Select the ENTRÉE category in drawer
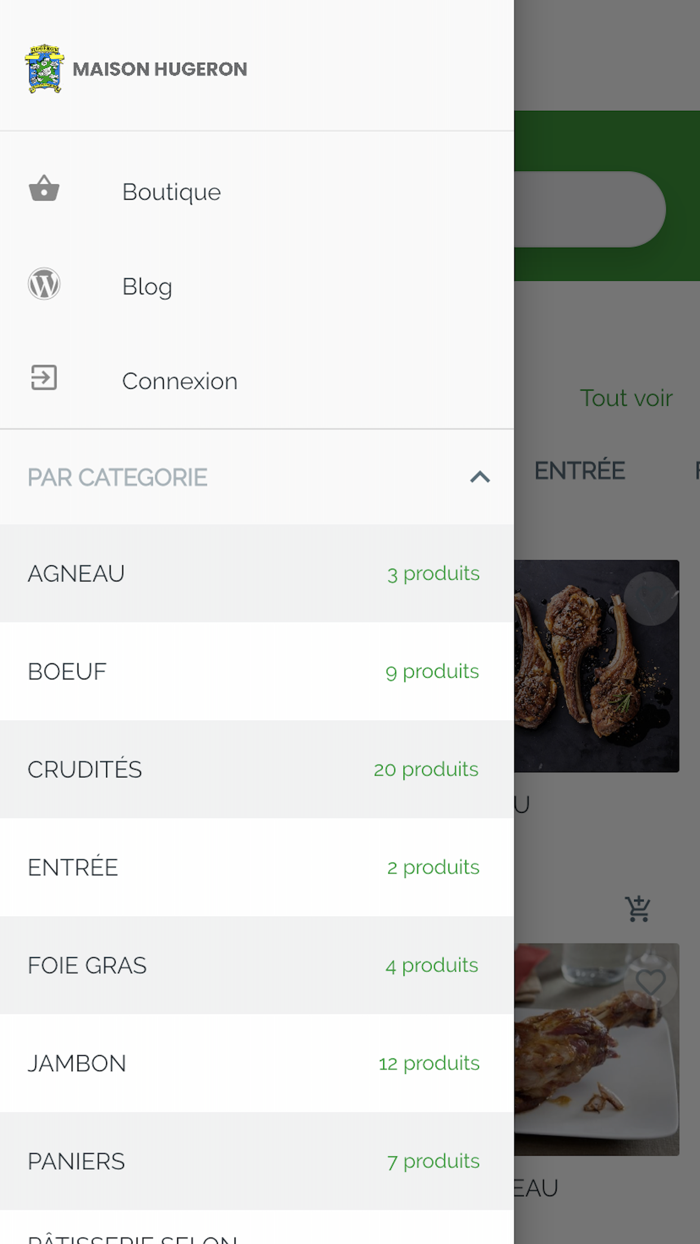 (73, 868)
